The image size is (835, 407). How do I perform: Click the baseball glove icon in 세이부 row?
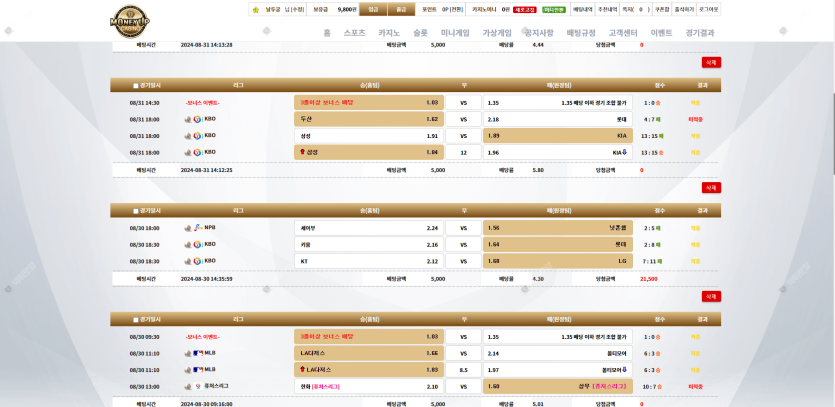187,228
